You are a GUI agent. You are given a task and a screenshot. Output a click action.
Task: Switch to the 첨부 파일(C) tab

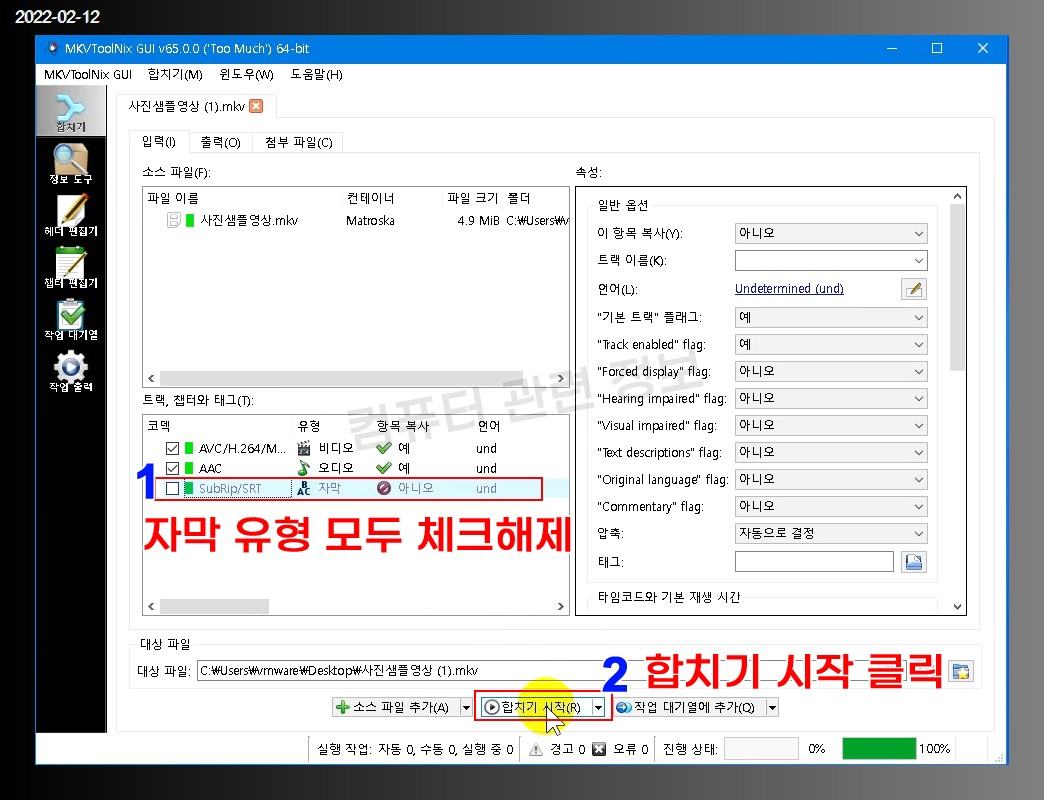click(x=298, y=142)
